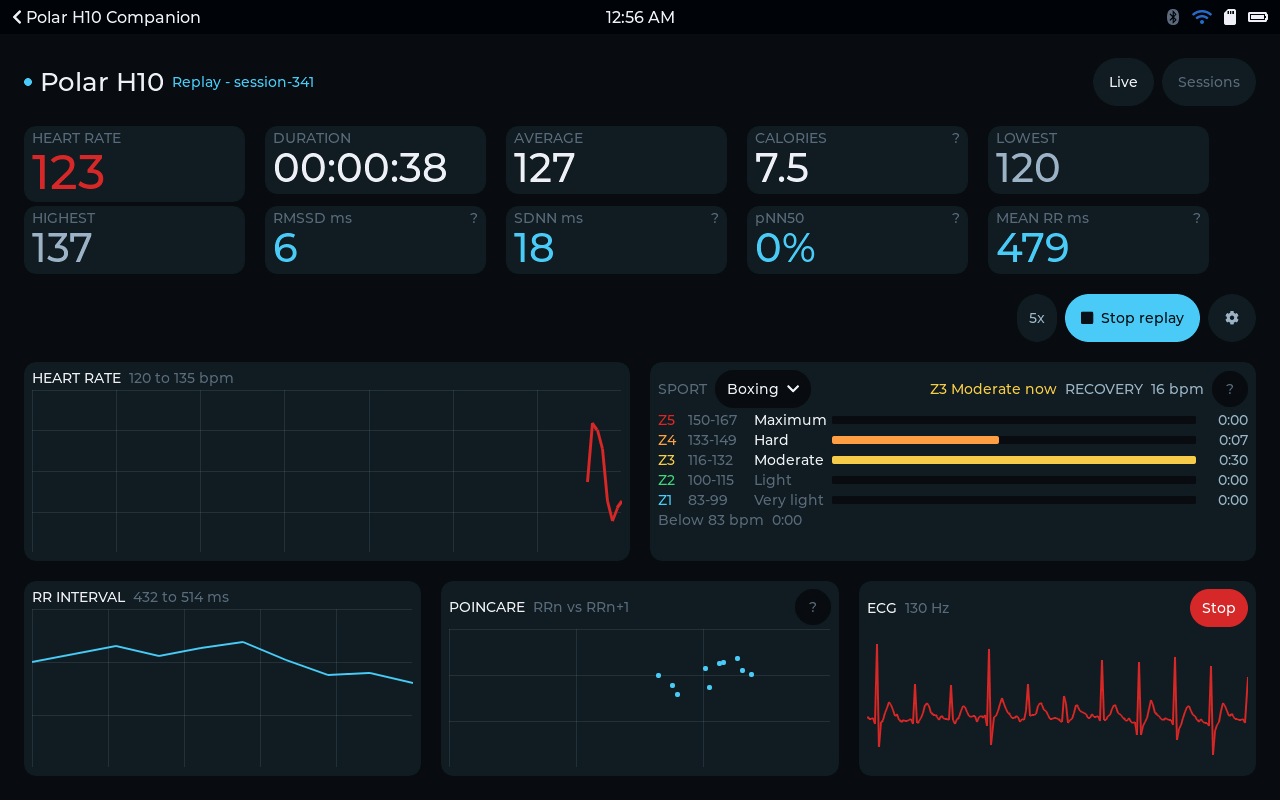1280x800 pixels.
Task: Switch to Live mode
Action: tap(1123, 82)
